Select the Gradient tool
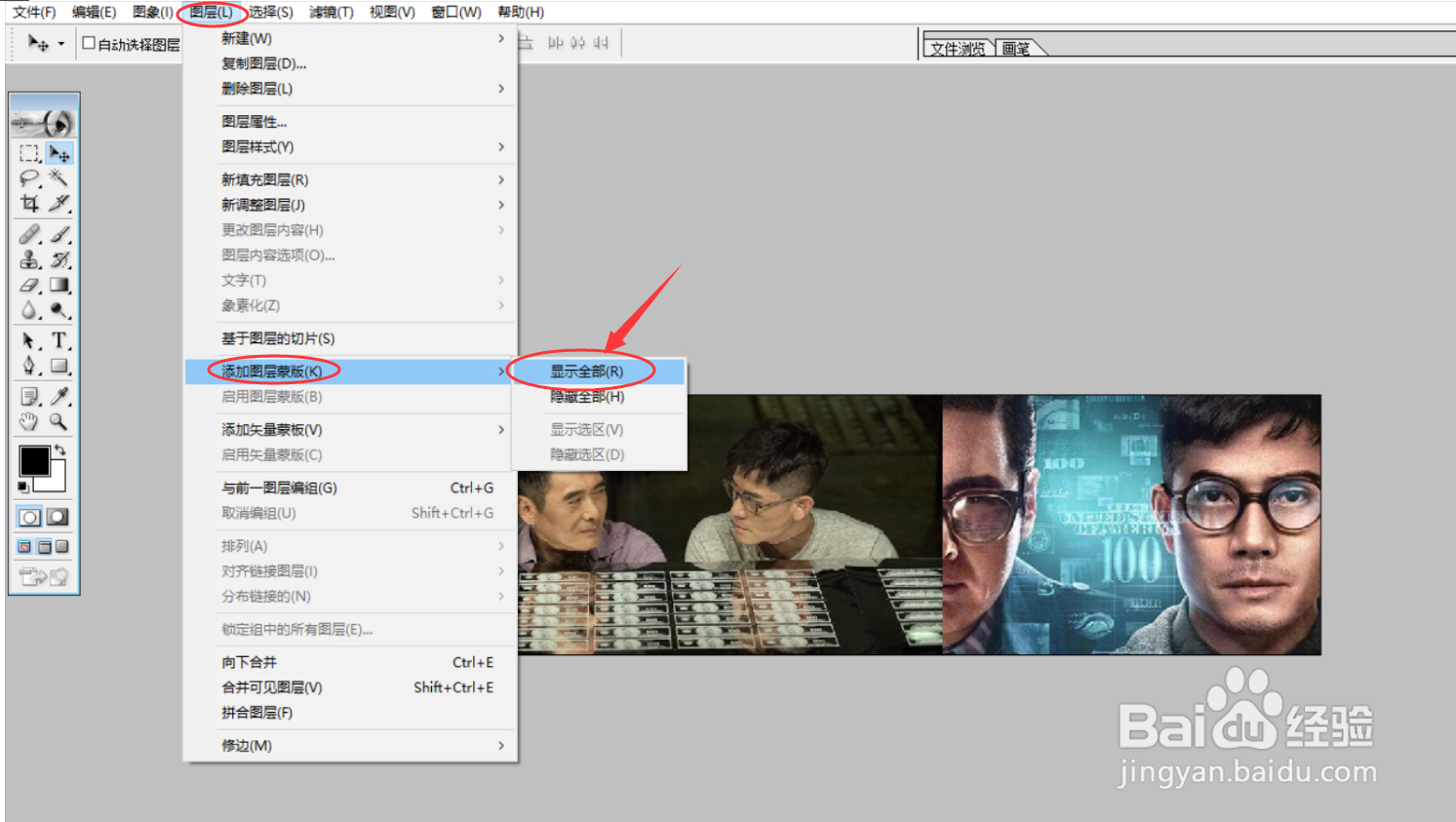Screen dimensions: 1456x822 pyautogui.click(x=59, y=286)
